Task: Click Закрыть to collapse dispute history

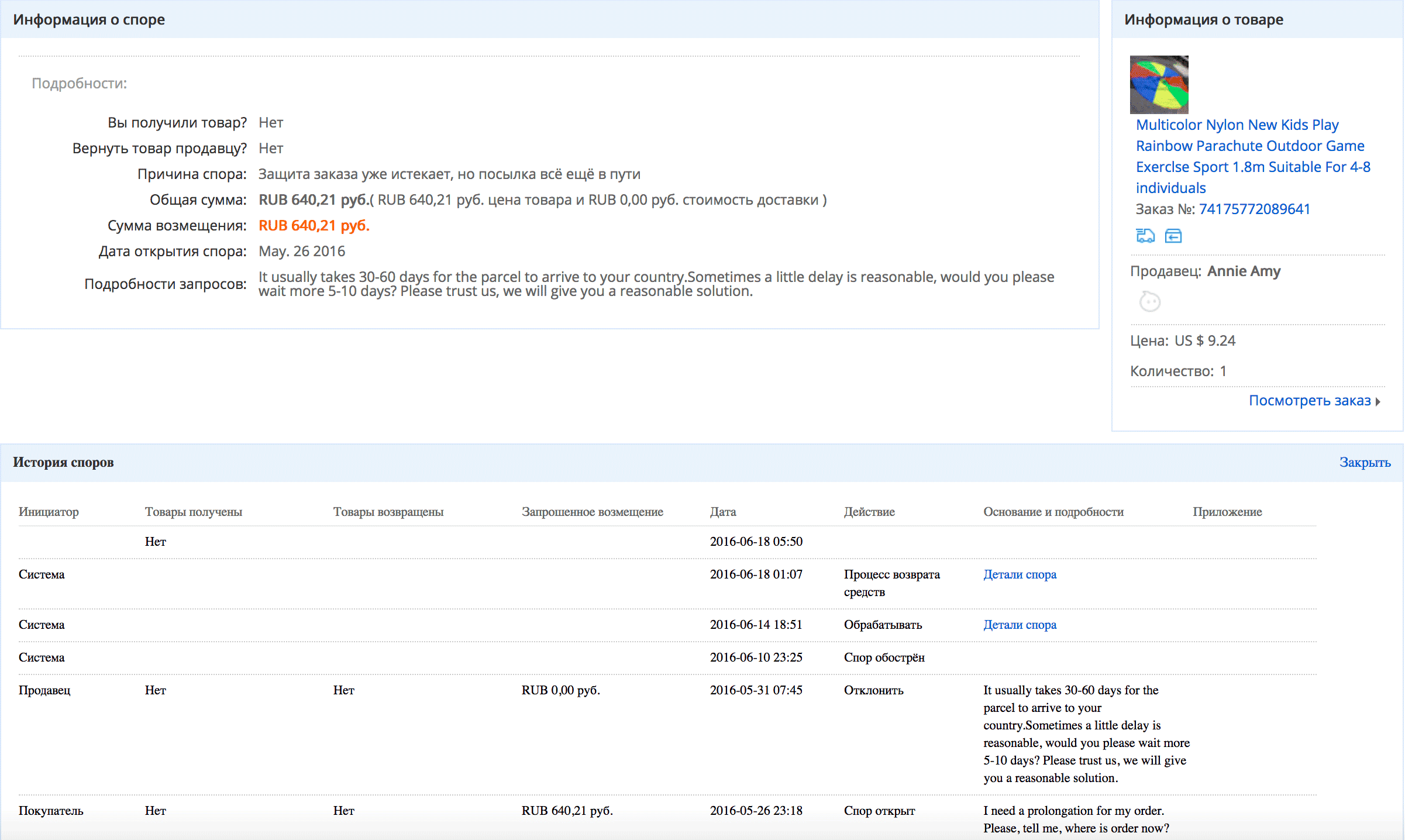Action: [x=1365, y=462]
